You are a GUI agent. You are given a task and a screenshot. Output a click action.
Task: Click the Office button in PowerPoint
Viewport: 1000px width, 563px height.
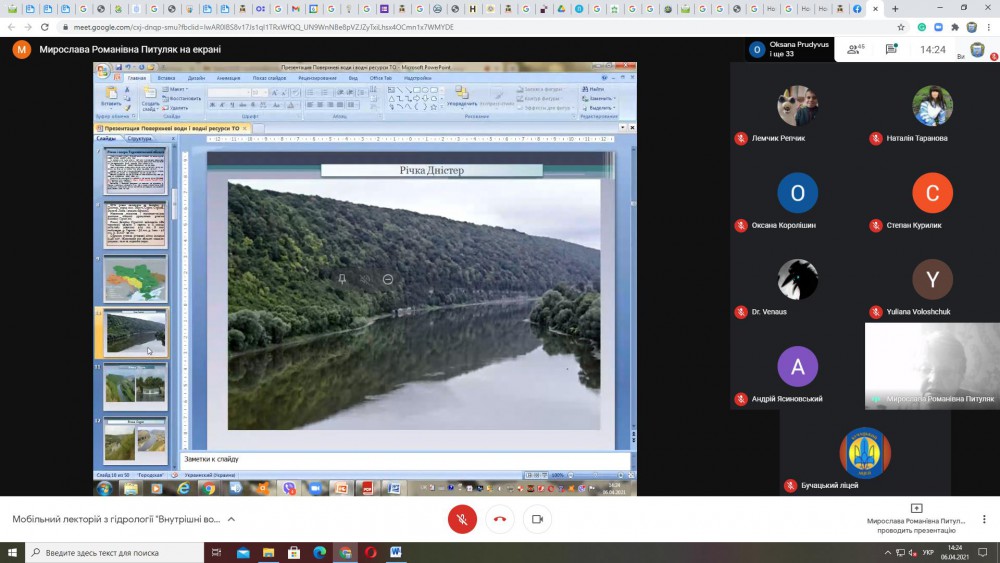coord(103,71)
